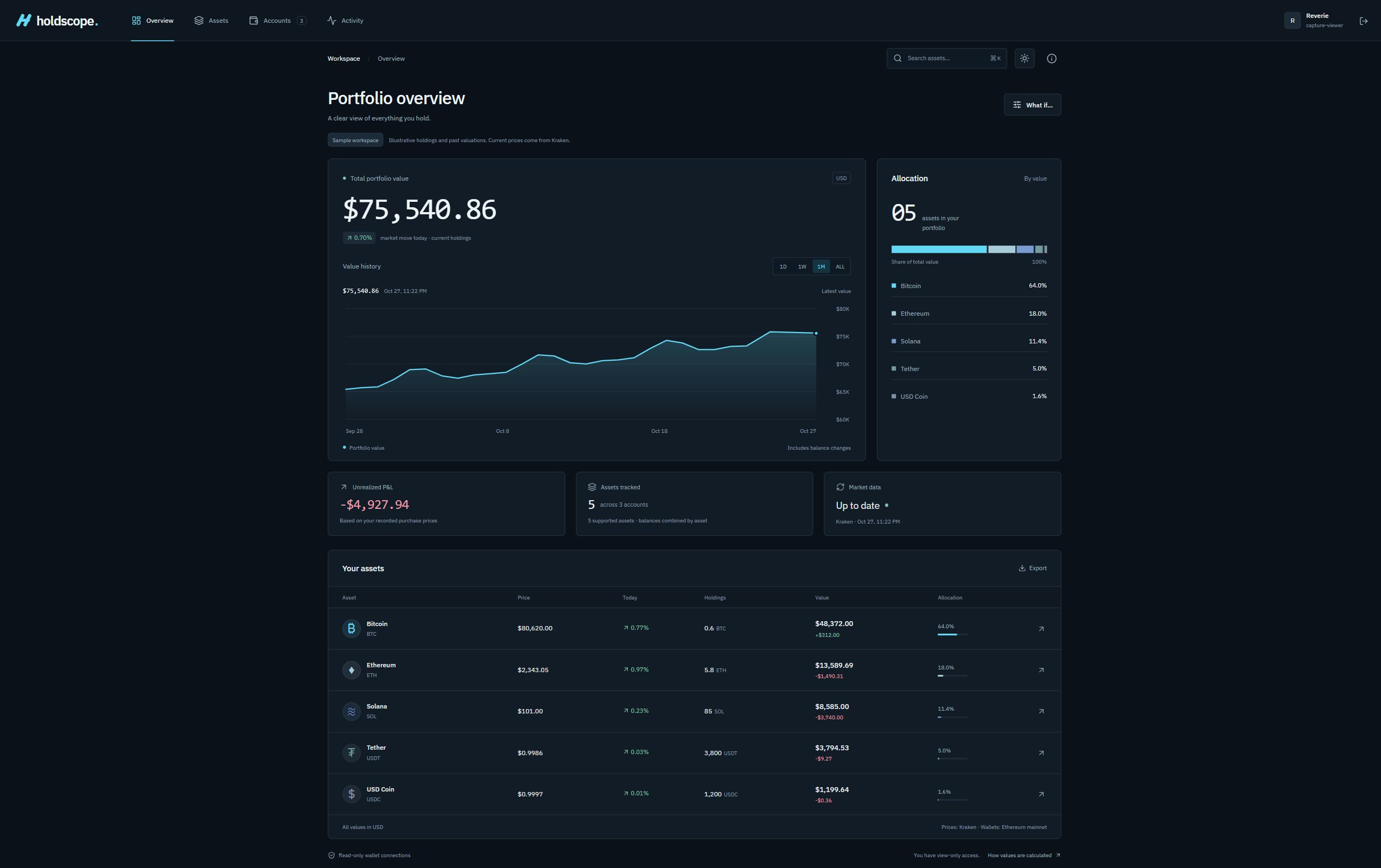Click the Bitcoin segment in allocation bar
The height and width of the screenshot is (868, 1381).
pyautogui.click(x=939, y=250)
